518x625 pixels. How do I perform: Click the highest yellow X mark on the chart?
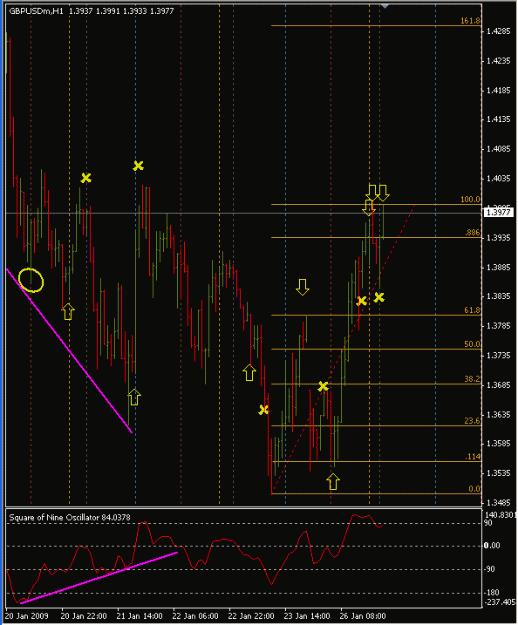(x=138, y=165)
